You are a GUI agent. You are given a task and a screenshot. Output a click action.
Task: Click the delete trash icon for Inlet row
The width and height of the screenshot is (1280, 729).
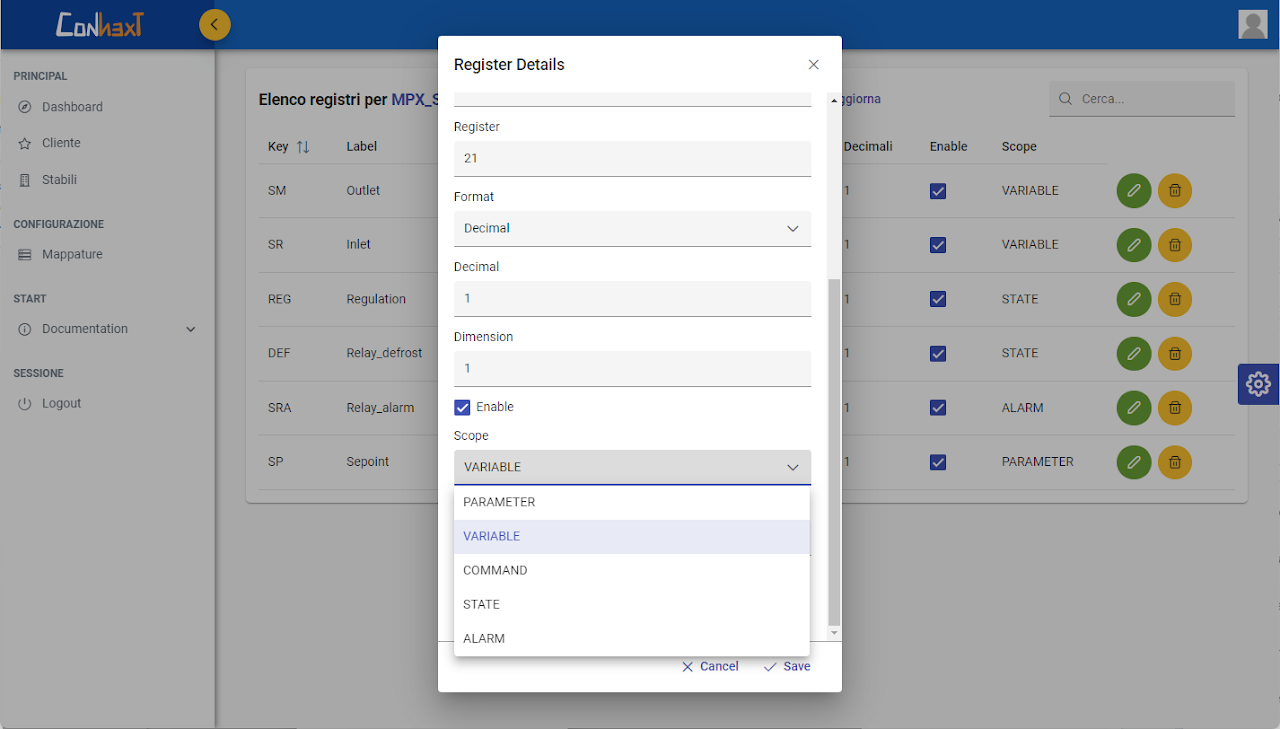coord(1174,244)
